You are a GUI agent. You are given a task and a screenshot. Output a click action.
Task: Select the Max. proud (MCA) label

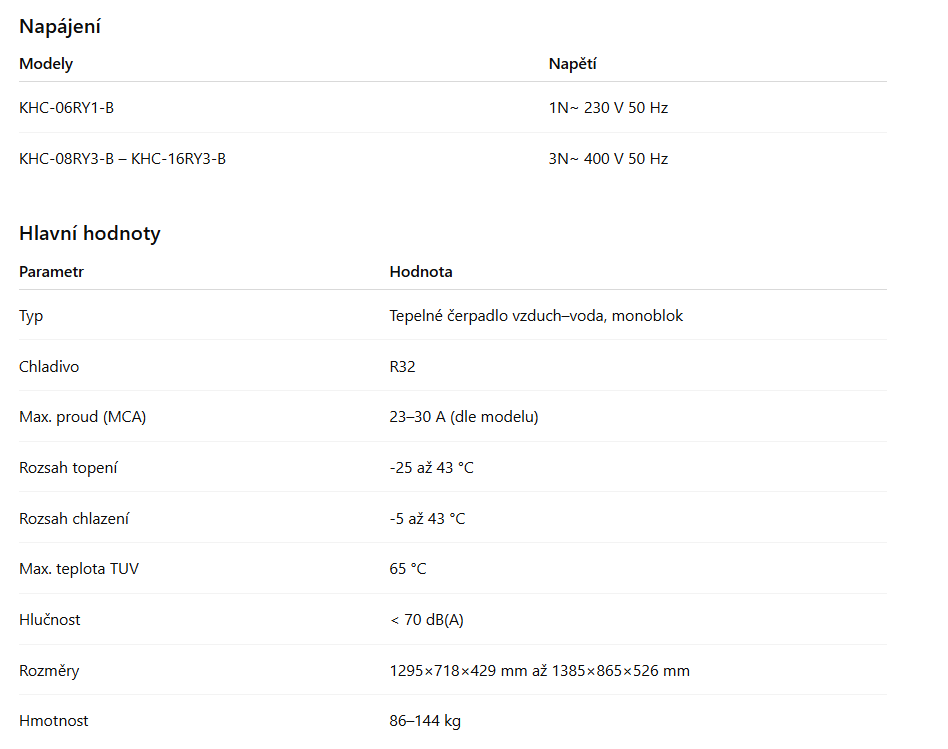[82, 417]
